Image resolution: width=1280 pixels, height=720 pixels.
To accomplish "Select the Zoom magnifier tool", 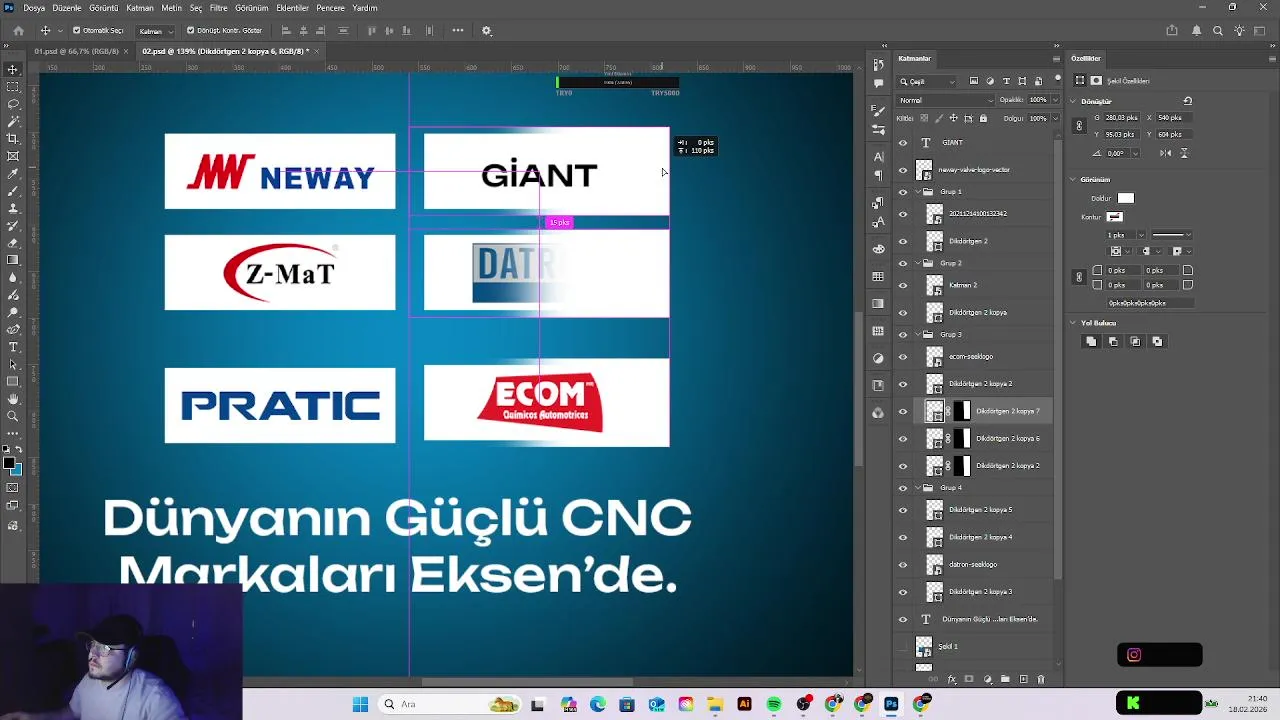I will click(x=13, y=416).
